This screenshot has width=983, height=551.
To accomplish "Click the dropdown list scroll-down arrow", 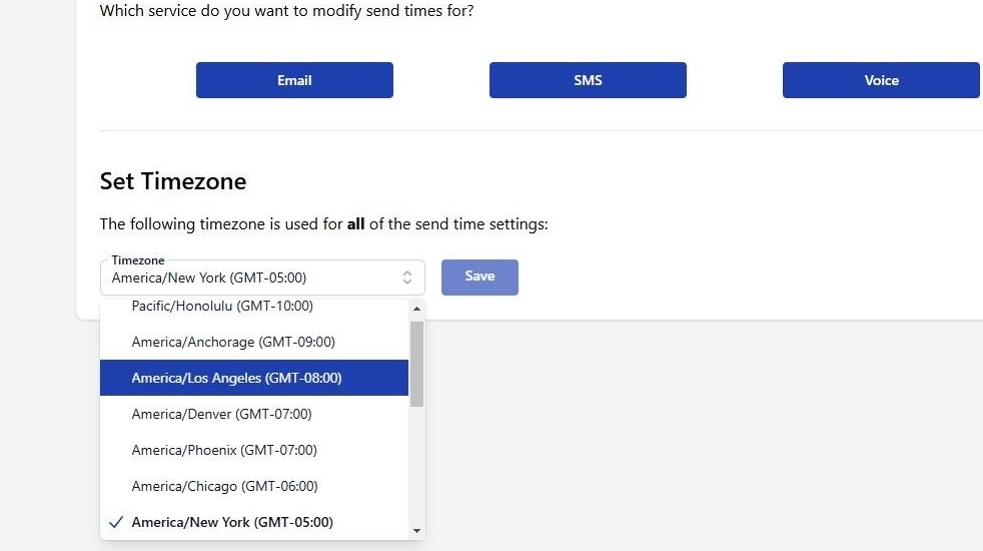I will point(417,531).
